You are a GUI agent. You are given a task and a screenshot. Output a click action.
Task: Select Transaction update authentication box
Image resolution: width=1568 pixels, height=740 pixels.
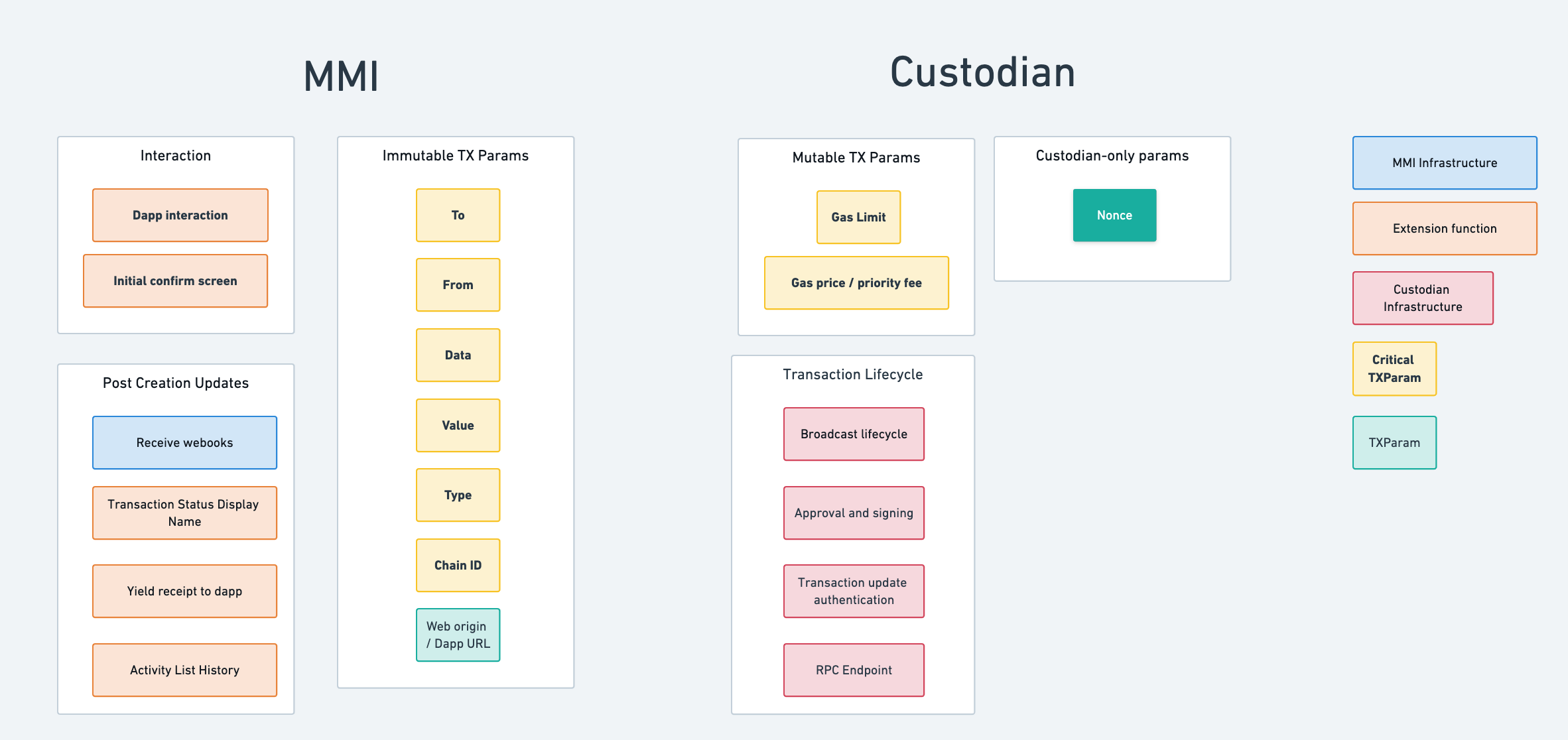tap(854, 591)
